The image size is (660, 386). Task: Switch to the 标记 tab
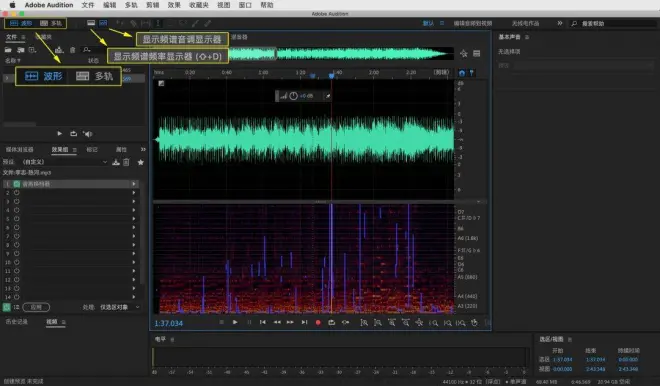coord(92,149)
